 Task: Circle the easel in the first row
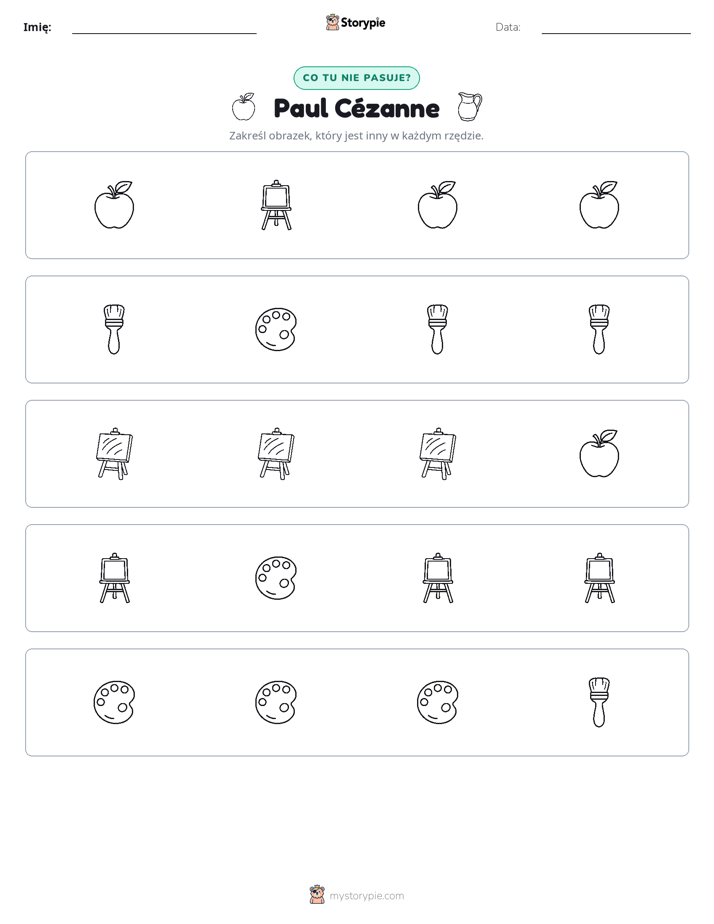[x=276, y=205]
